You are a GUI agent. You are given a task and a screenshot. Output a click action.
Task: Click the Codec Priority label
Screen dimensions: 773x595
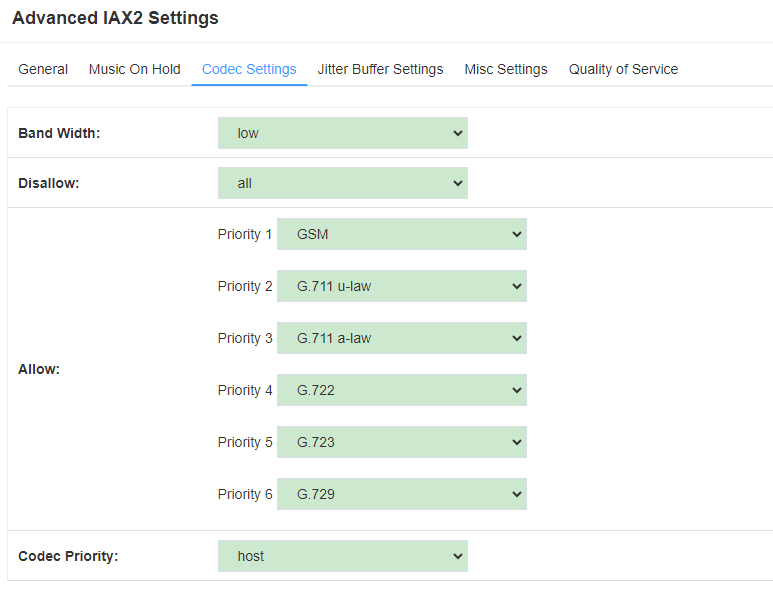point(68,556)
